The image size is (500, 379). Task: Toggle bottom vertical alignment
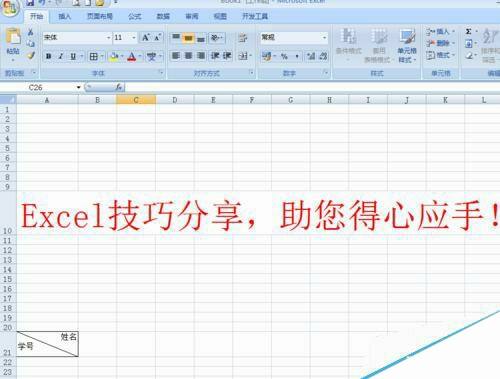(201, 38)
